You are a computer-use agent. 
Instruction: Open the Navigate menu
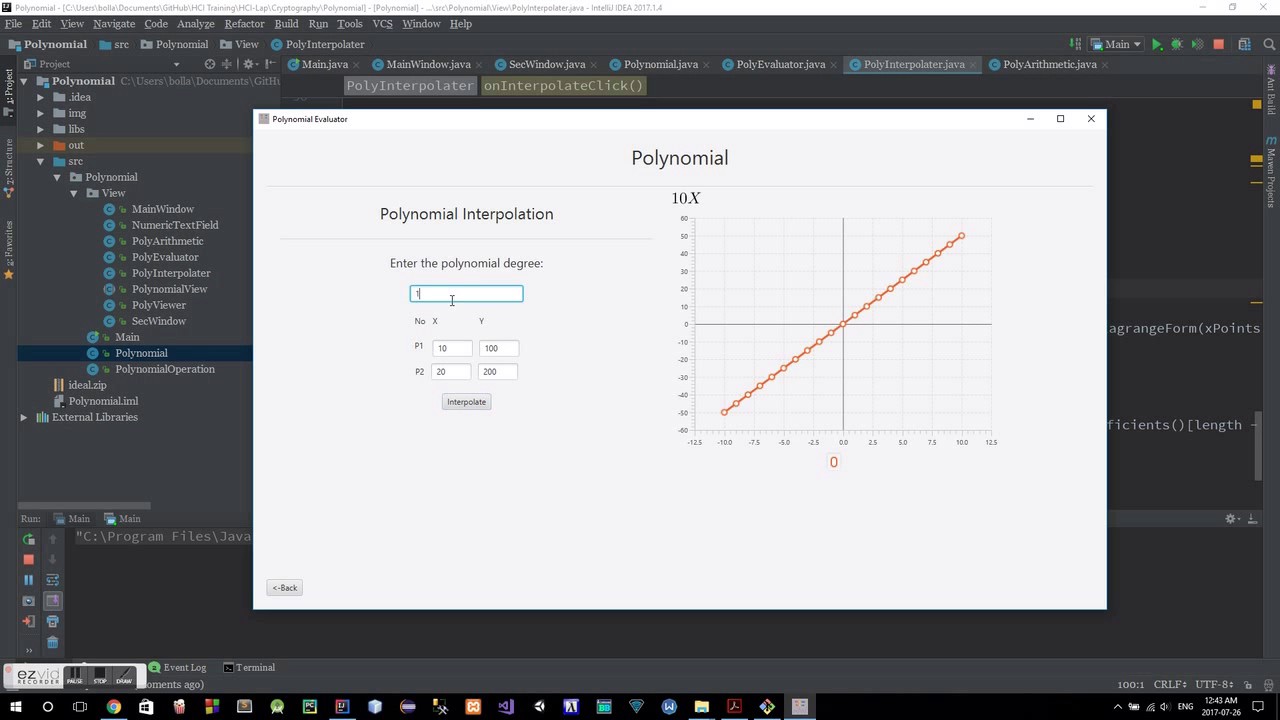point(113,23)
